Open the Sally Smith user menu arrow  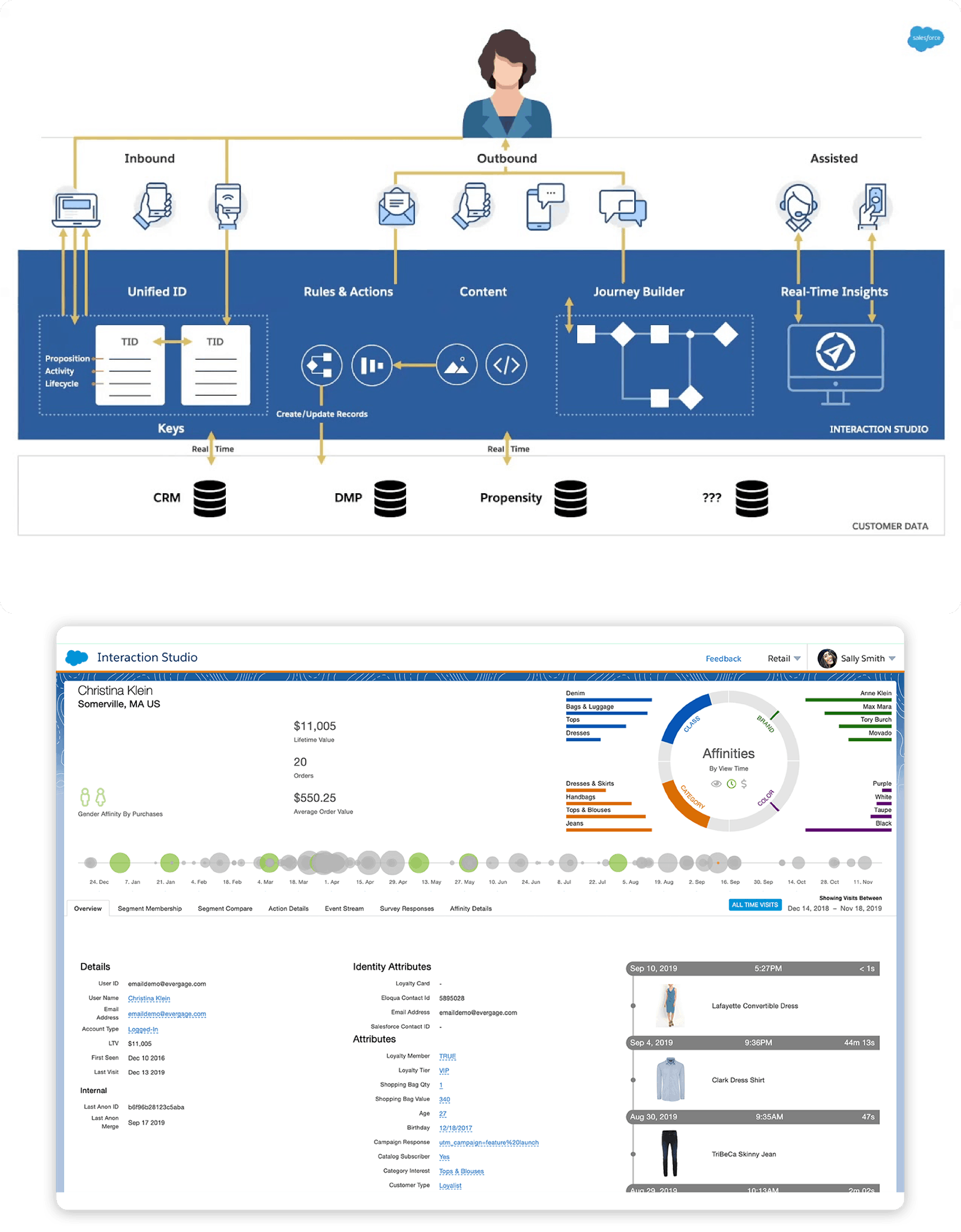(892, 658)
